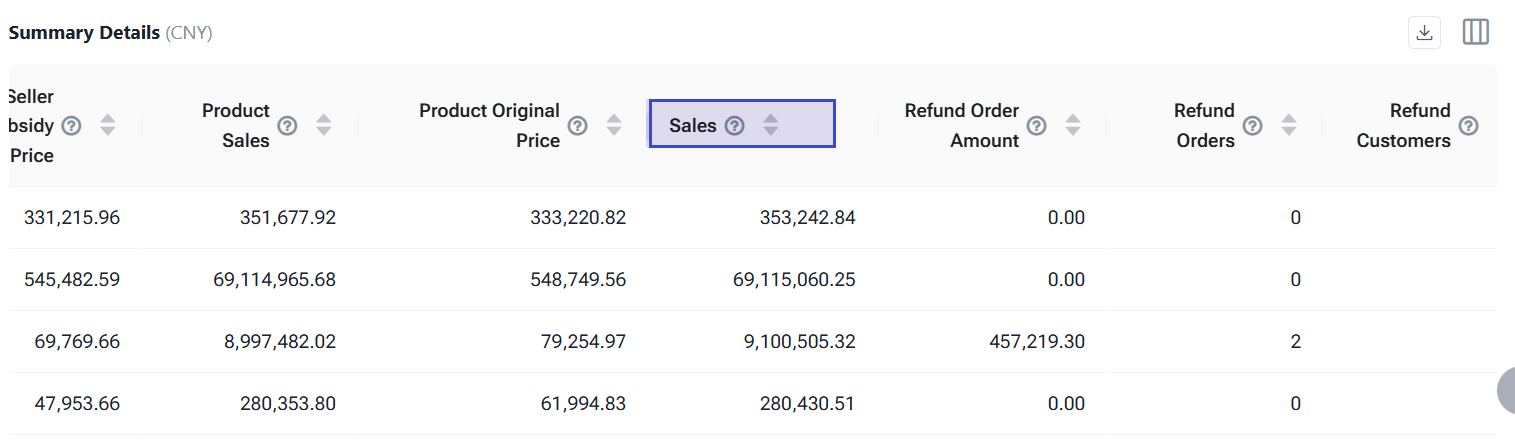This screenshot has width=1515, height=446.
Task: Toggle sorting on Product Sales column
Action: coord(324,125)
